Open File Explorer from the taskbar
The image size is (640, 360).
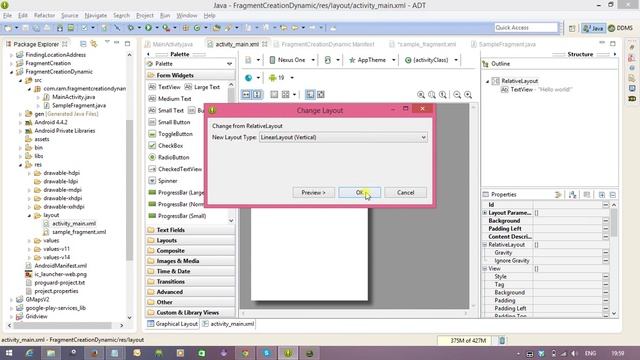[51, 353]
